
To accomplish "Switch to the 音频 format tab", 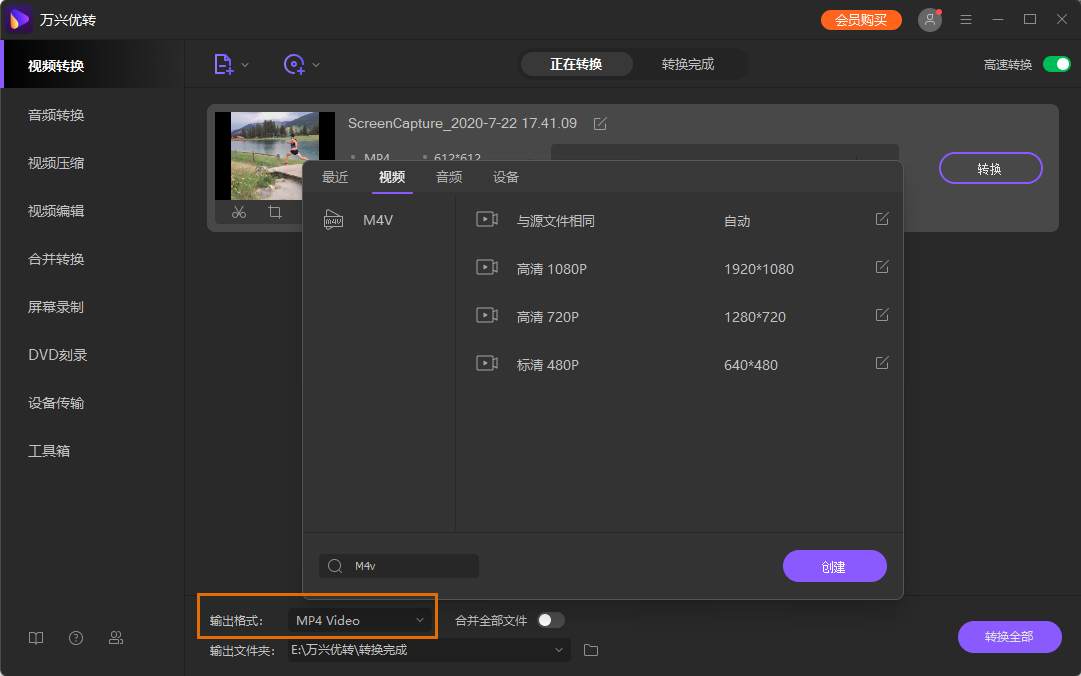I will [449, 177].
